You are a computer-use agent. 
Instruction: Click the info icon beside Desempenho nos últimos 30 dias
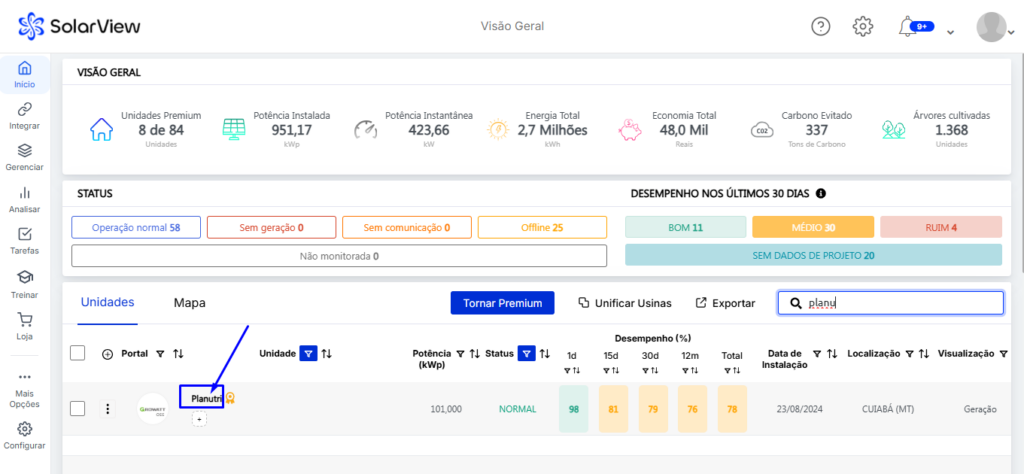(x=821, y=193)
